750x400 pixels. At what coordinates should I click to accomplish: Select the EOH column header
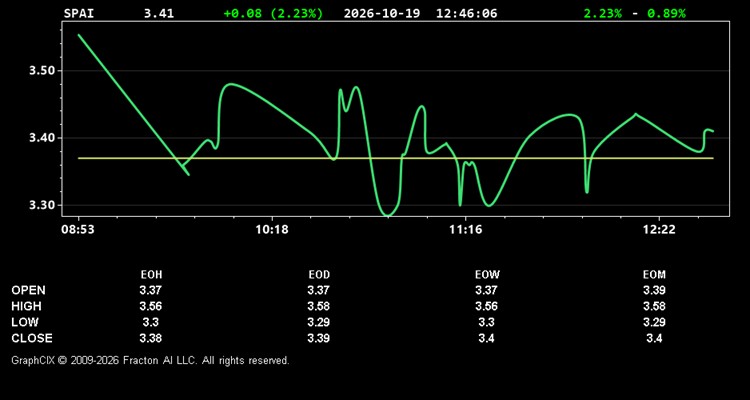click(151, 275)
